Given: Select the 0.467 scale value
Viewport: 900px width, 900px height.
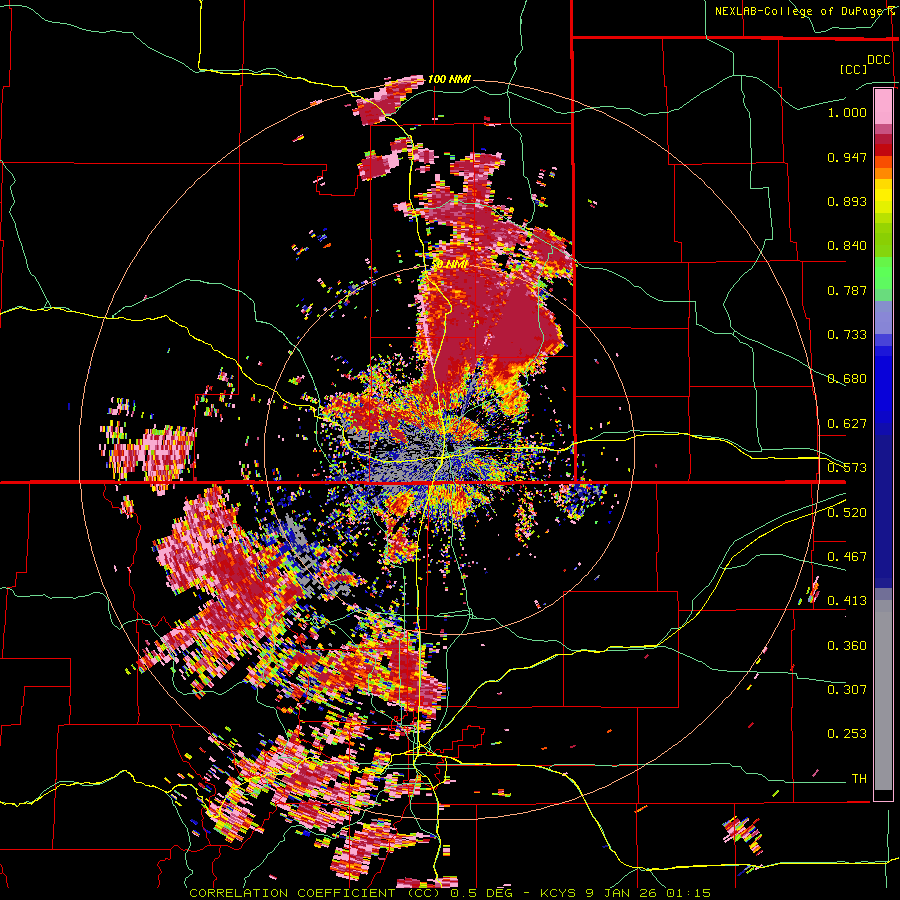Looking at the screenshot, I should pyautogui.click(x=847, y=556).
